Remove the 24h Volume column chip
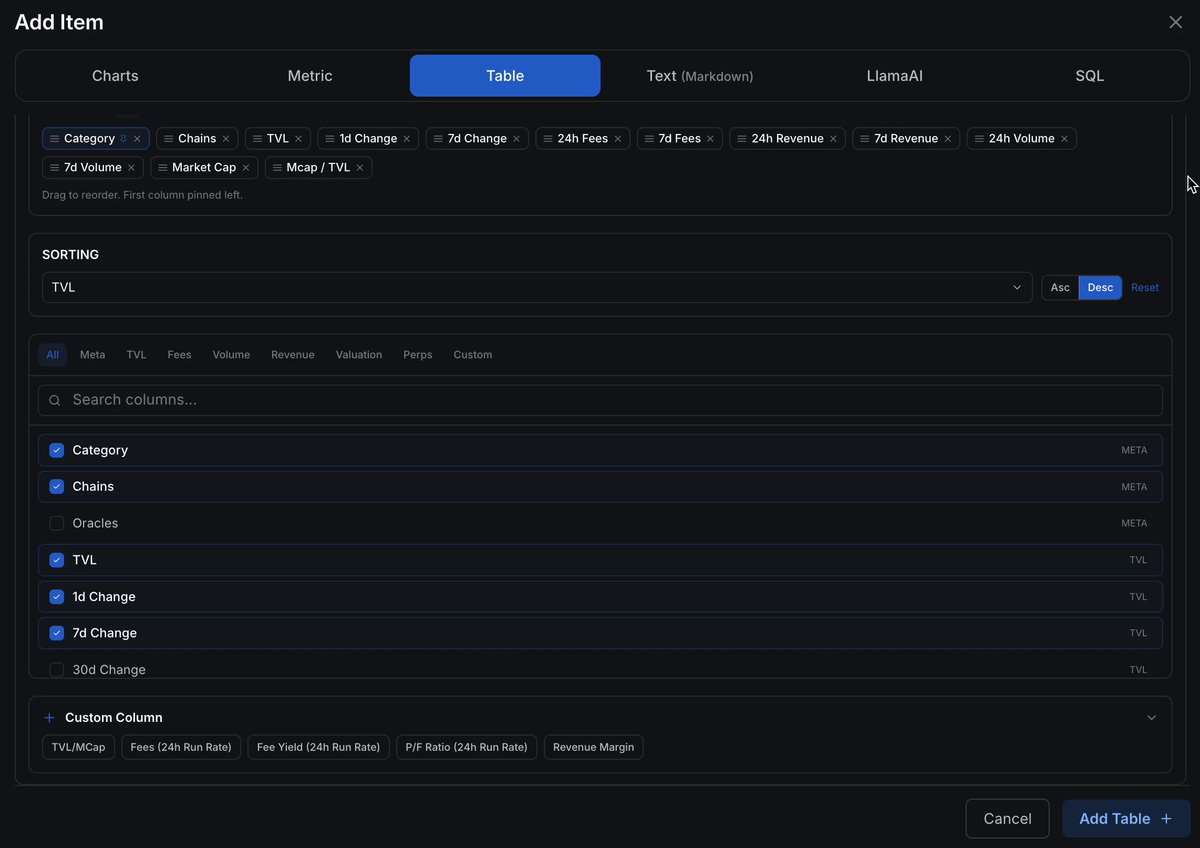 tap(1064, 139)
